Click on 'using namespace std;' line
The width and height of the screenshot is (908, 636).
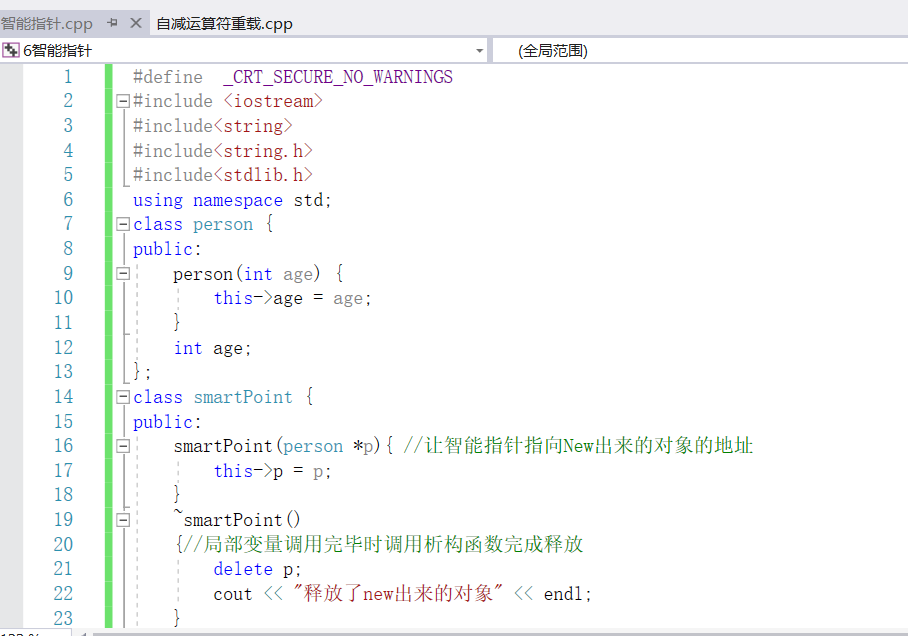[x=232, y=200]
